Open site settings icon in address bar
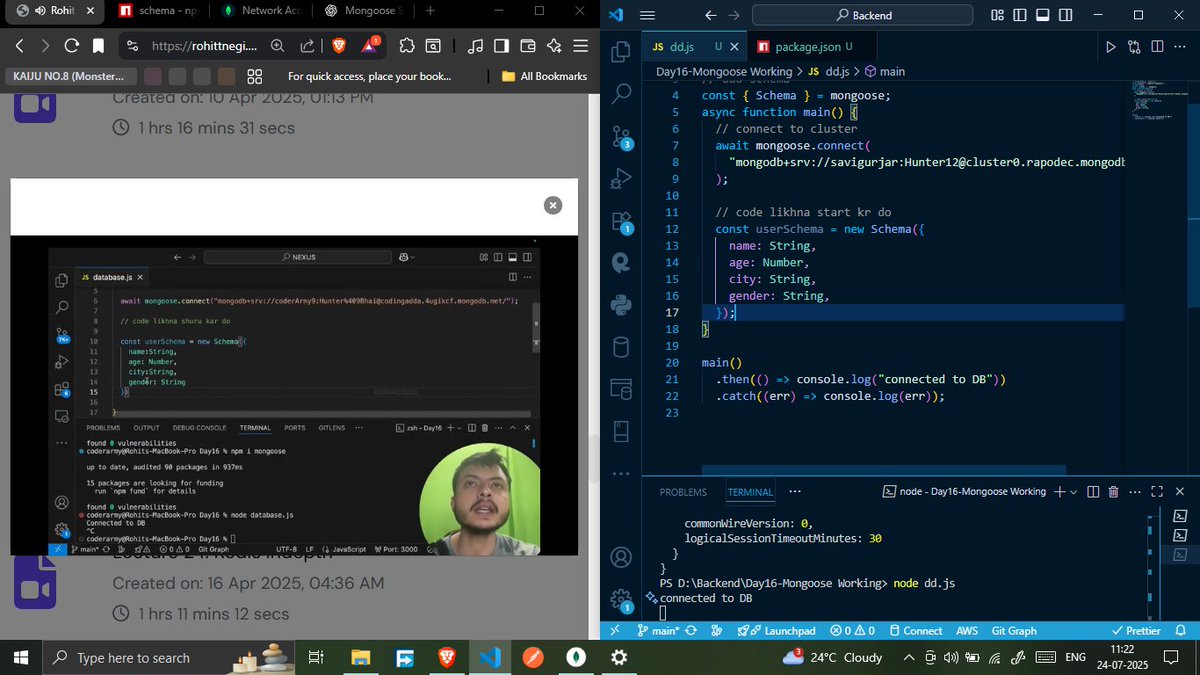Screen dimensions: 1200x675 coord(132,46)
